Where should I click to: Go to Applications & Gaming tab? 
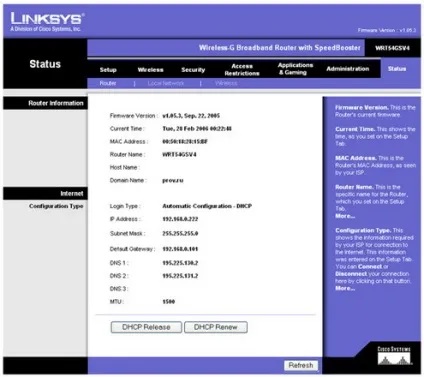pyautogui.click(x=295, y=69)
